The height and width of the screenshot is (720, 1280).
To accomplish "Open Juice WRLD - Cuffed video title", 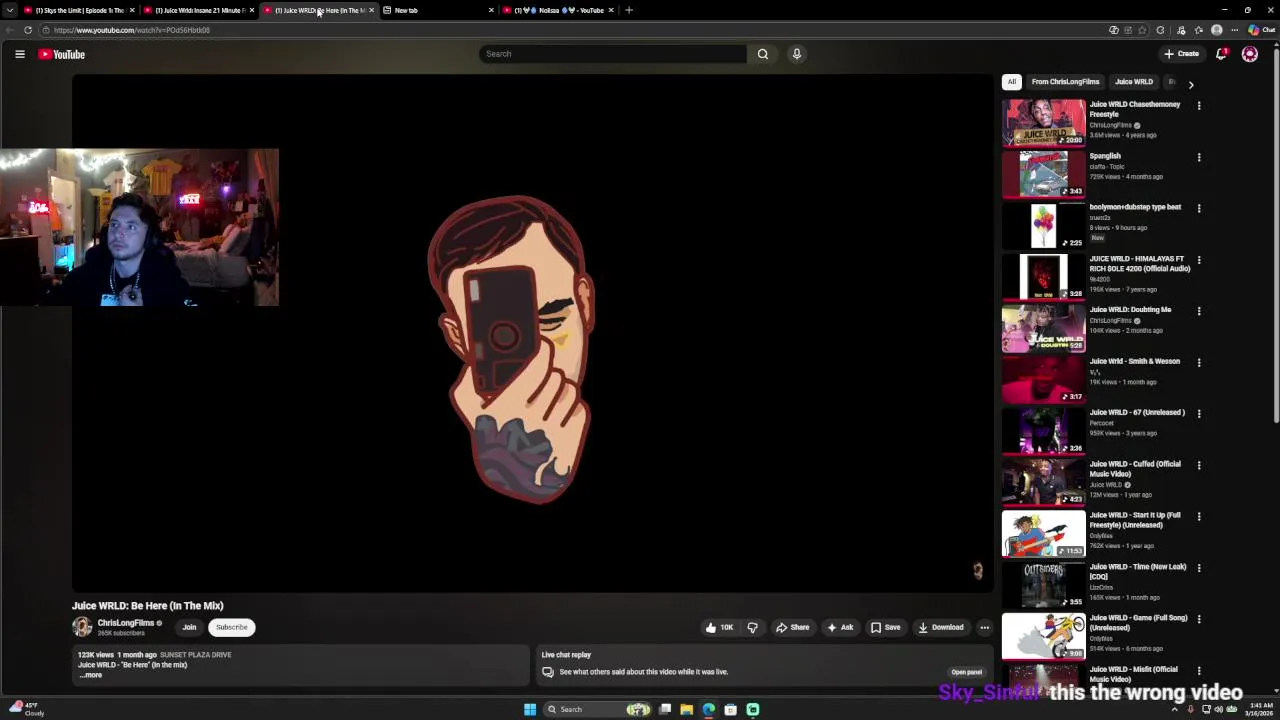I will tap(1135, 469).
